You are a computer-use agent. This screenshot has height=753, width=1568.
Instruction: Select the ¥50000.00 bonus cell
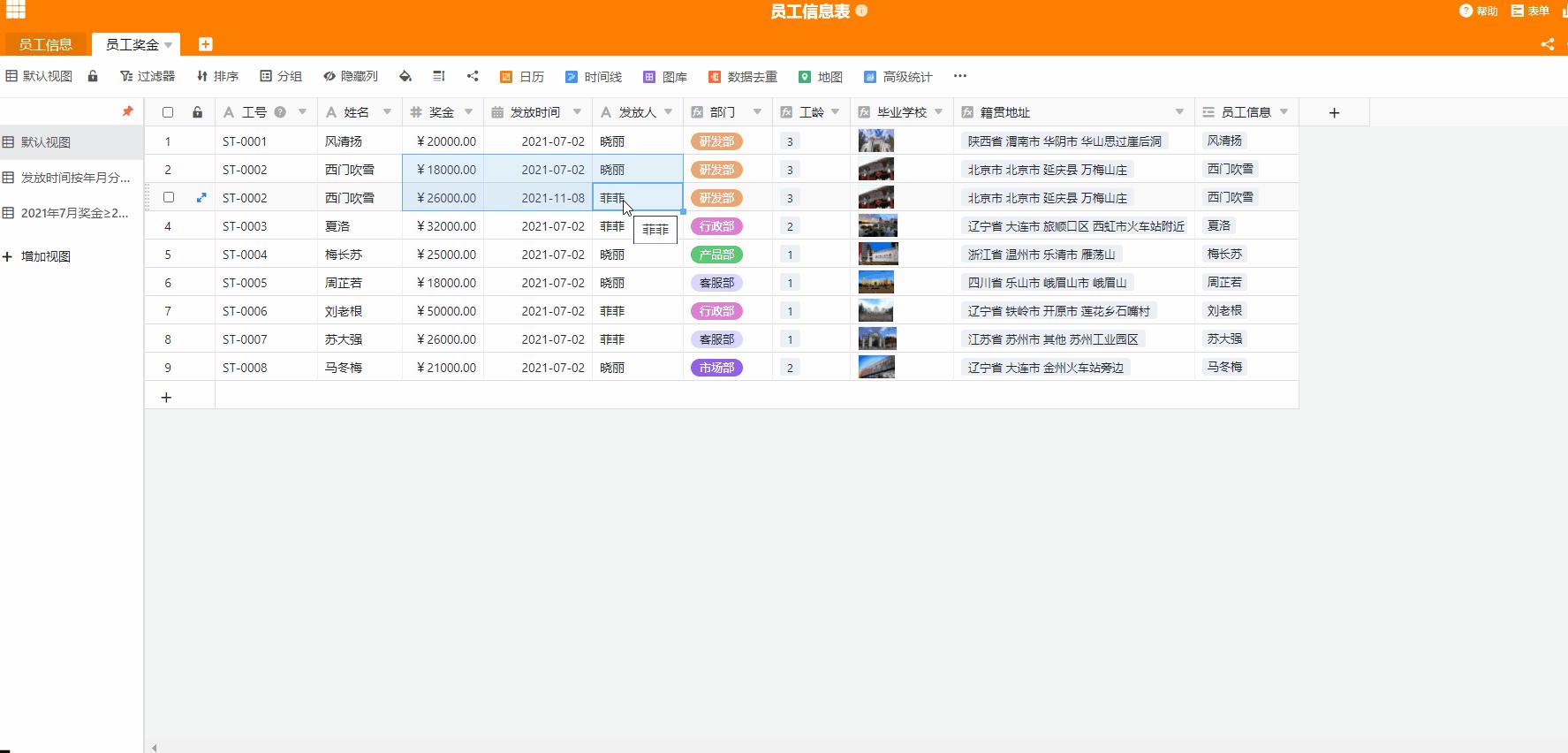coord(443,311)
